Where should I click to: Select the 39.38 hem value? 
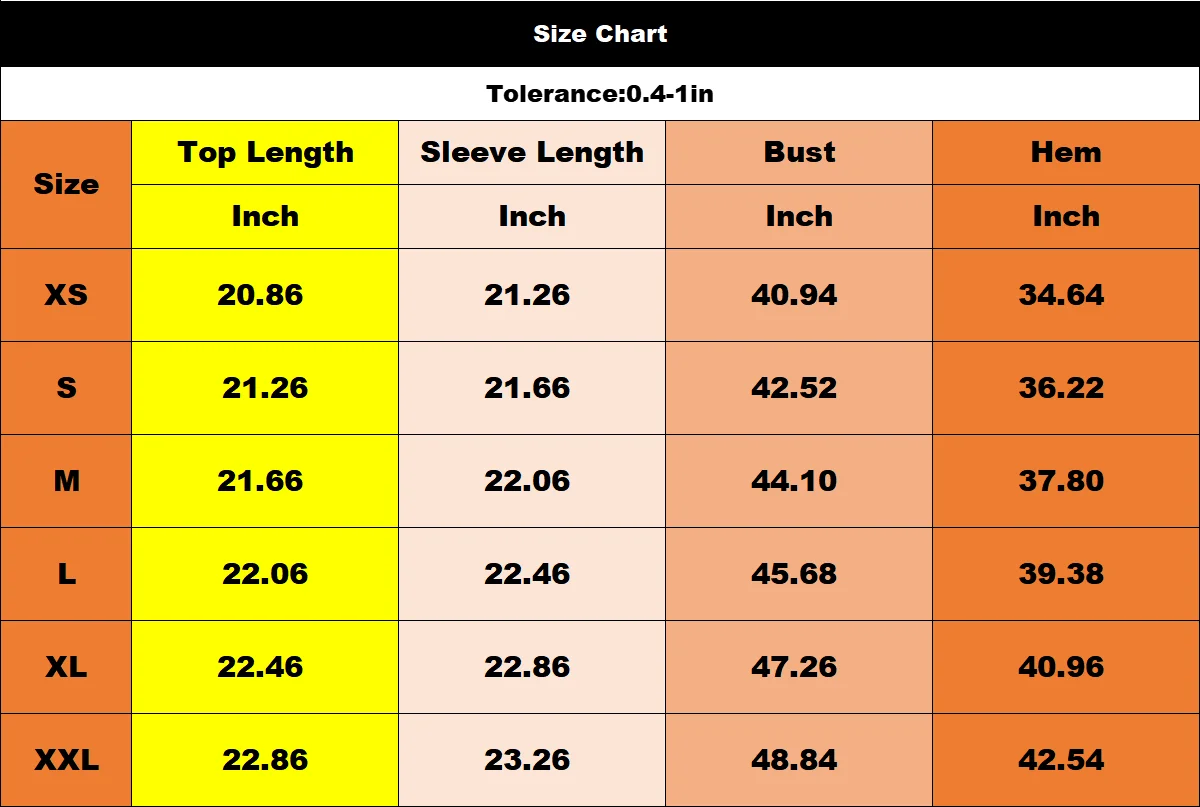coord(1066,574)
